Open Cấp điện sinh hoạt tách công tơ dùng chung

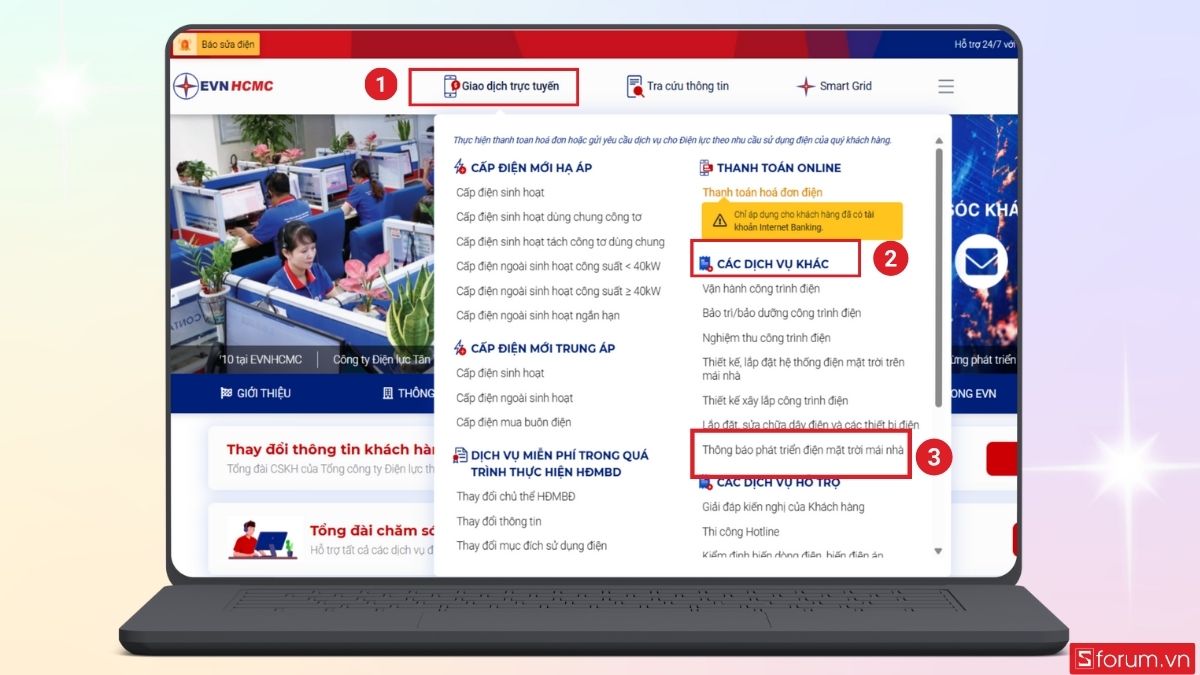point(560,241)
